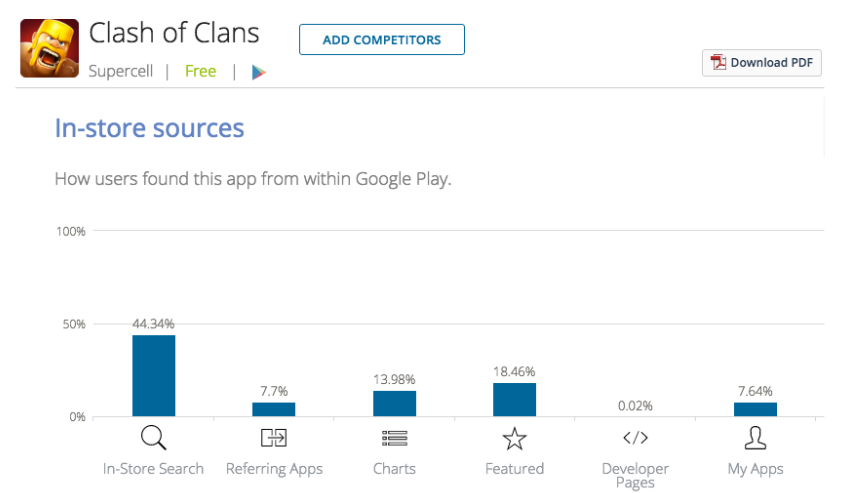Image resolution: width=852 pixels, height=493 pixels.
Task: Click the Developer Pages code icon
Action: (635, 438)
